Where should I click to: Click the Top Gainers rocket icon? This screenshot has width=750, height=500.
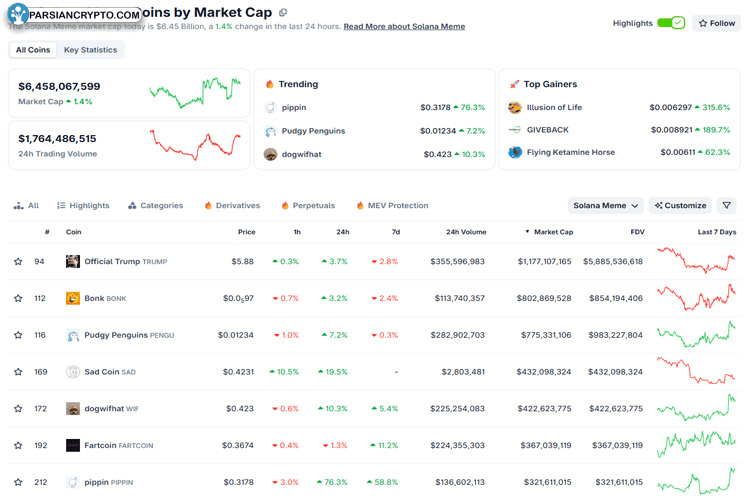[x=514, y=84]
